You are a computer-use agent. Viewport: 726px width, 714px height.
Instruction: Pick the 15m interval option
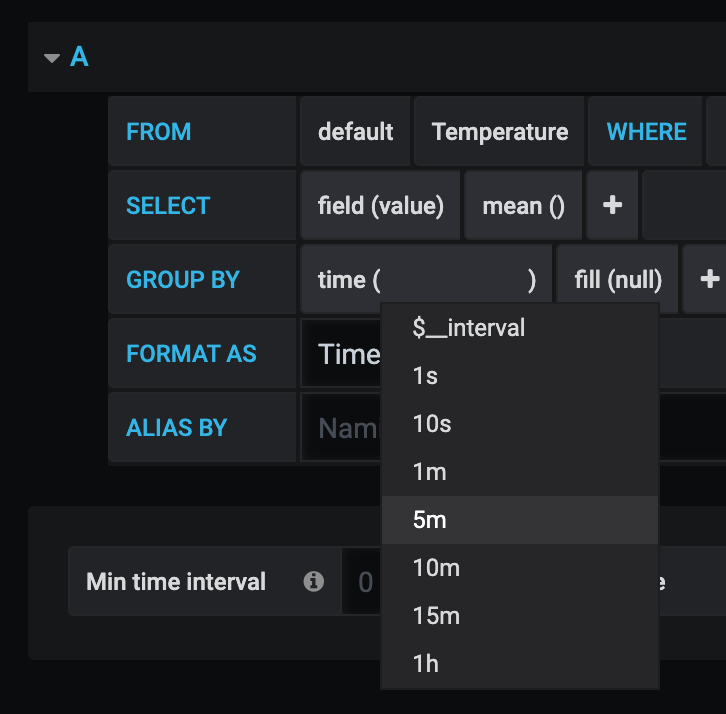[x=435, y=616]
